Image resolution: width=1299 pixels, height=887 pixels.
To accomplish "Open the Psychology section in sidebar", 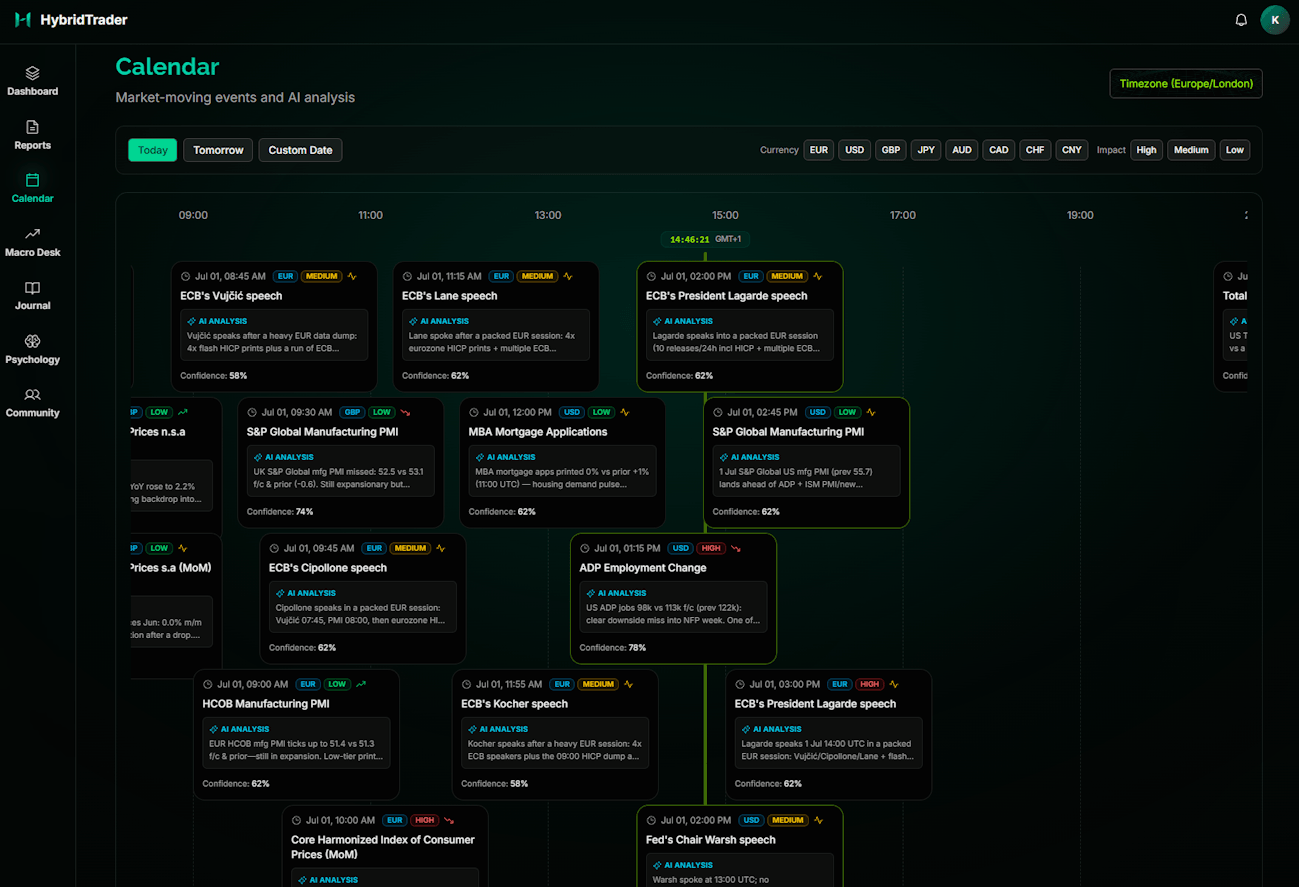I will [33, 349].
